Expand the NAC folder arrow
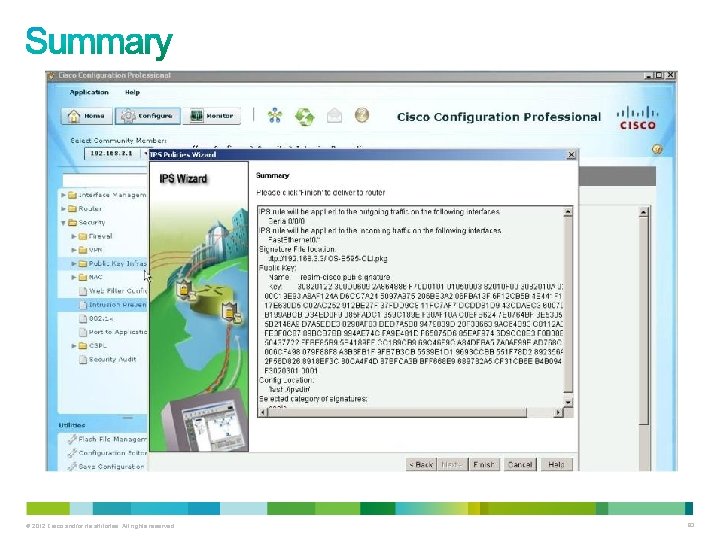The width and height of the screenshot is (720, 540). click(73, 277)
